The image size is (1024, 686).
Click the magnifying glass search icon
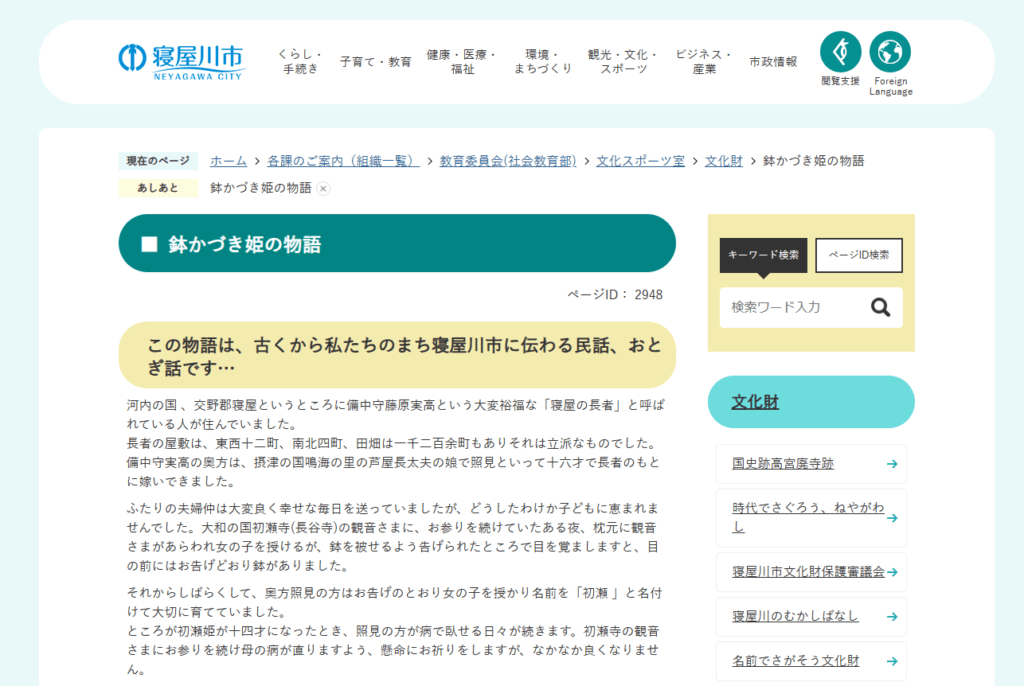880,308
